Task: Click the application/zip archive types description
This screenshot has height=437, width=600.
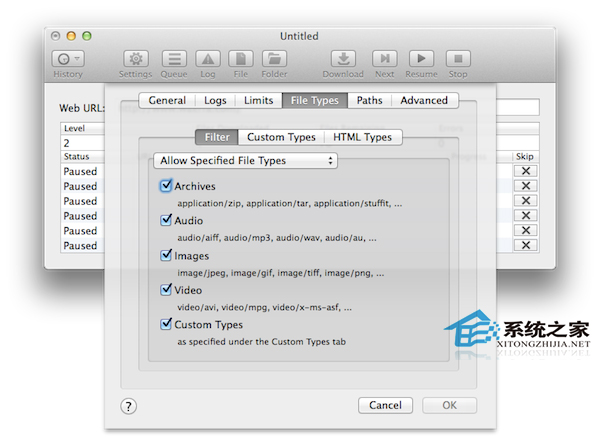Action: pyautogui.click(x=290, y=203)
